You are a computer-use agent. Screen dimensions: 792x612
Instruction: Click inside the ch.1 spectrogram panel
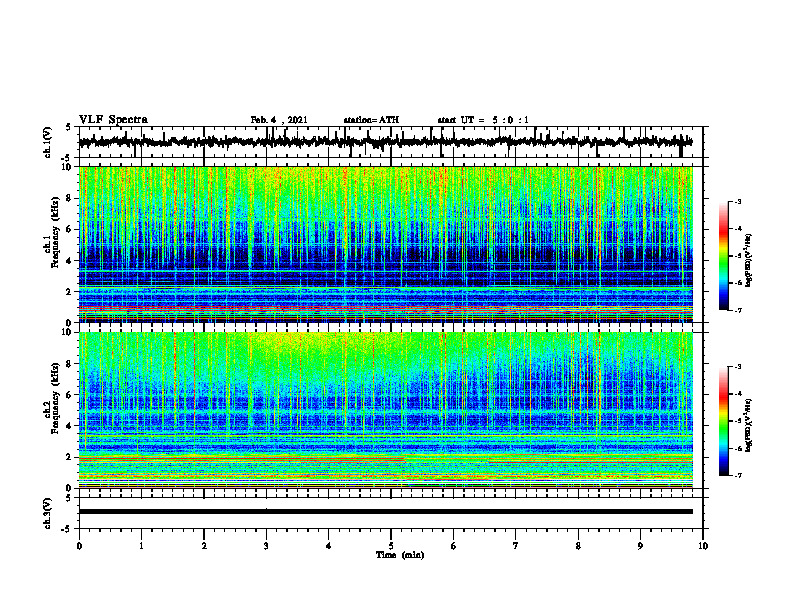385,244
